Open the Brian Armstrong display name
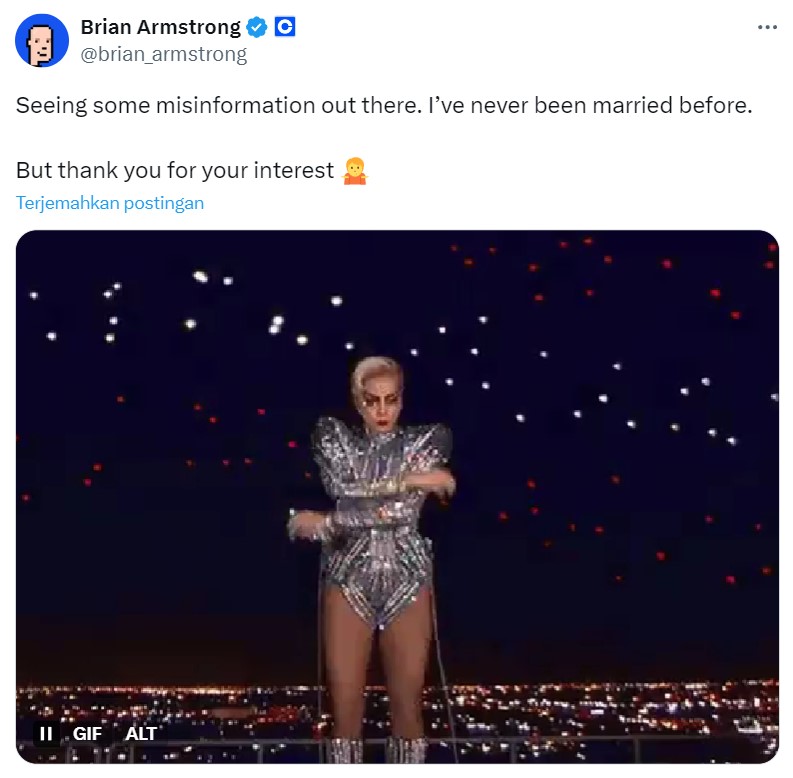The width and height of the screenshot is (793, 778). (x=161, y=27)
